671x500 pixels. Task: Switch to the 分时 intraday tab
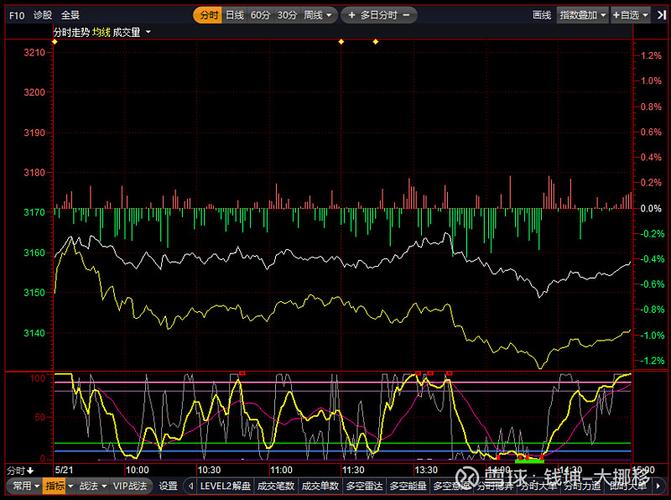tap(208, 15)
